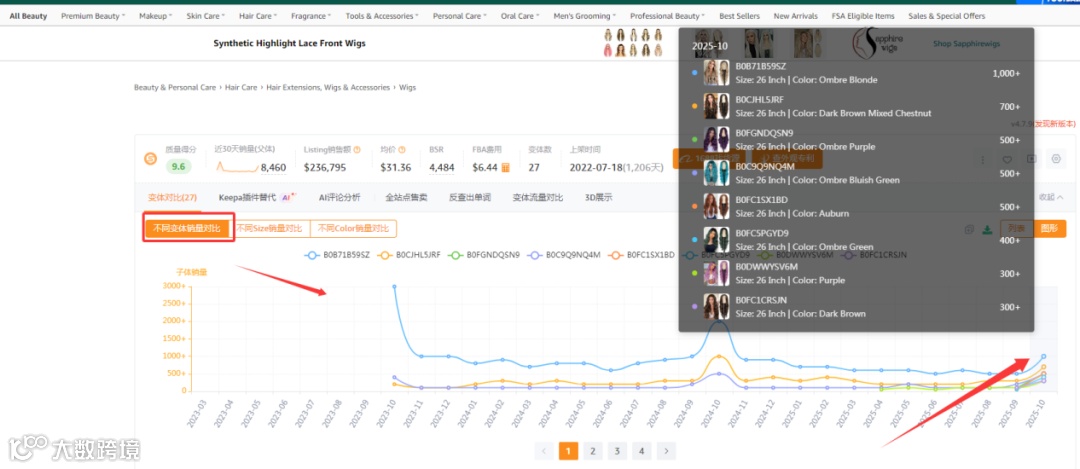Click the BSR value 4,484
The image size is (1080, 469).
click(442, 167)
